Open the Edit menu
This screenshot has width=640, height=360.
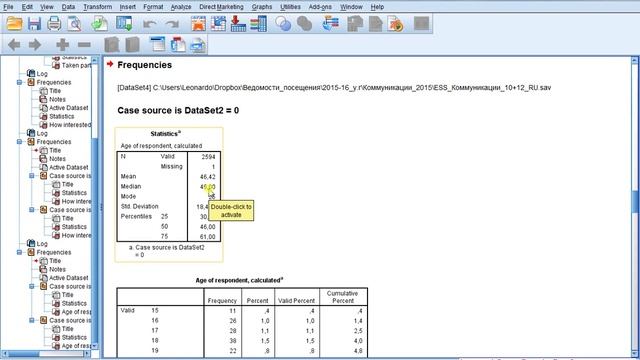click(27, 7)
